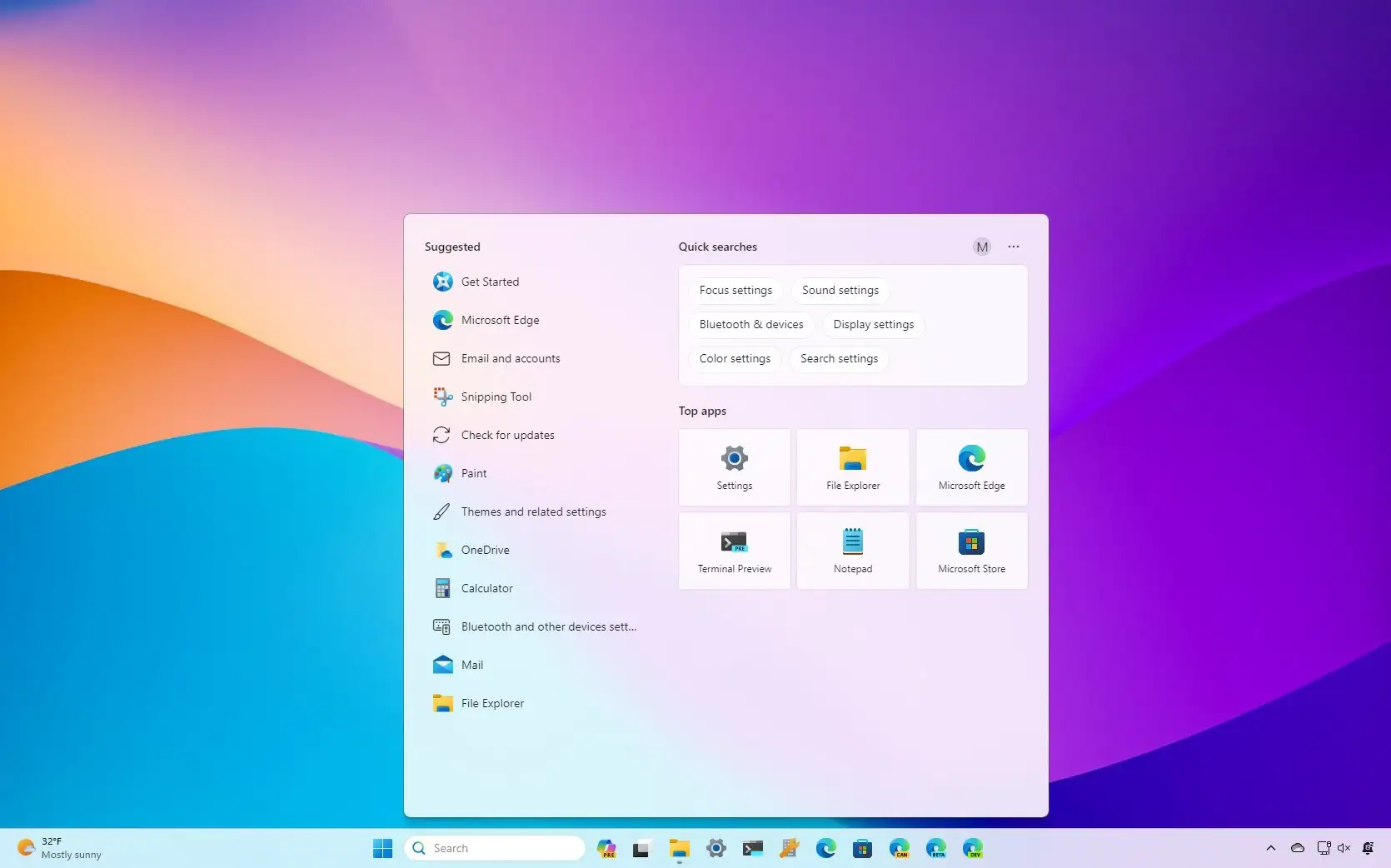Launch Snipping Tool from Suggested

coord(533,397)
